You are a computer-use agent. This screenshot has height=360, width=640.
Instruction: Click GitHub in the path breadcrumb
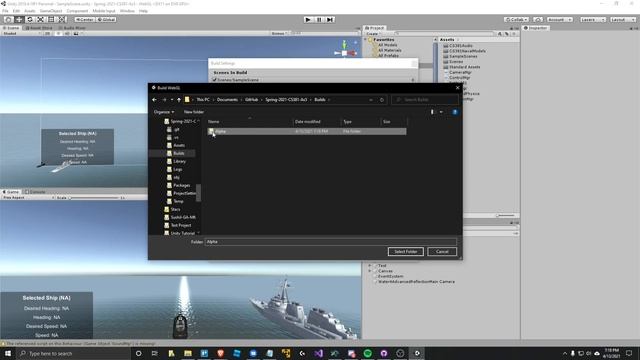251,100
